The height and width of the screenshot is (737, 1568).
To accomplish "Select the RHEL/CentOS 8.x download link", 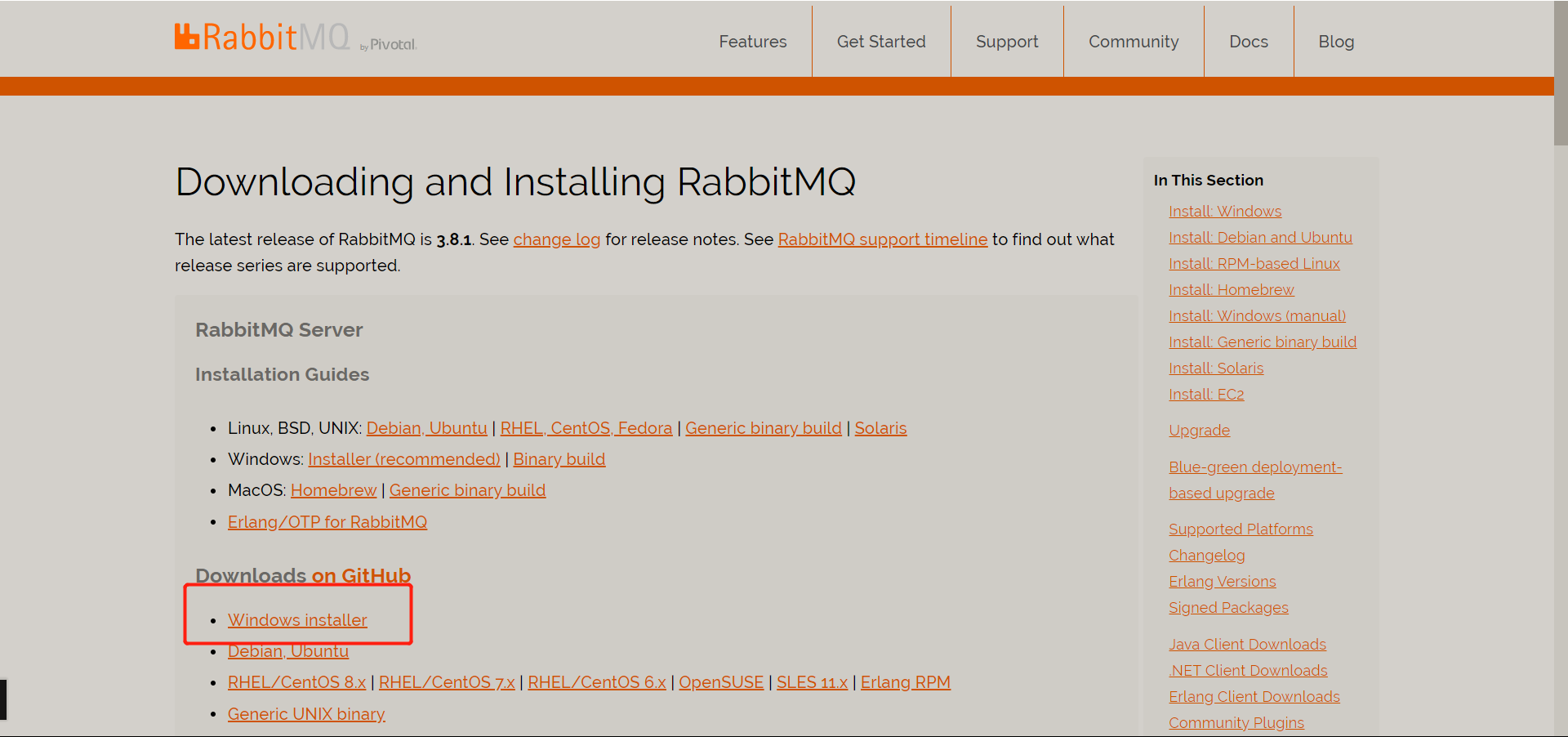I will (x=296, y=682).
